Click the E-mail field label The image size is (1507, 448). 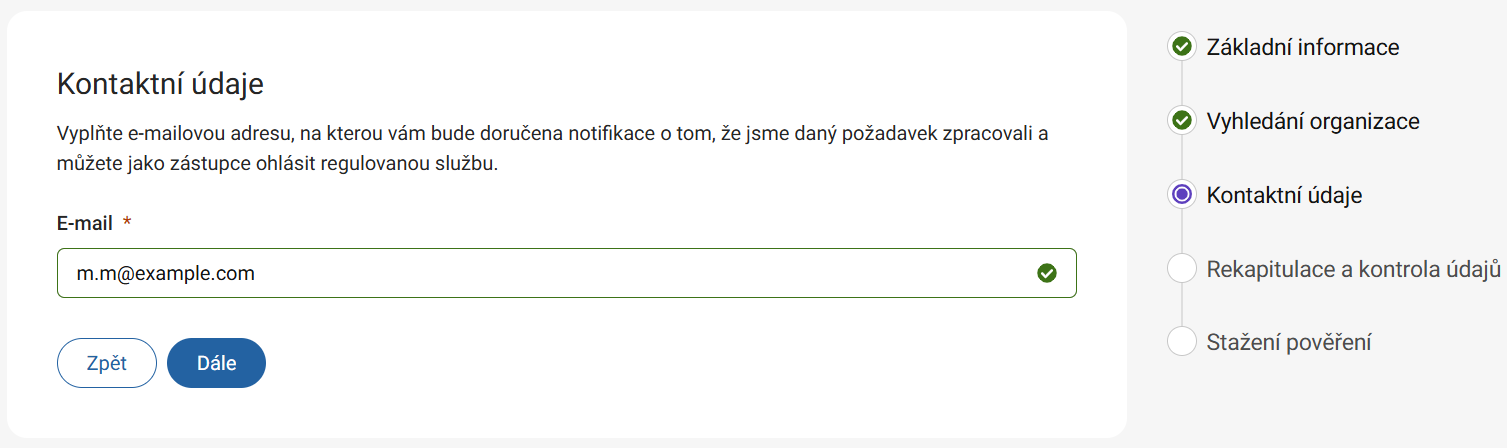[85, 224]
